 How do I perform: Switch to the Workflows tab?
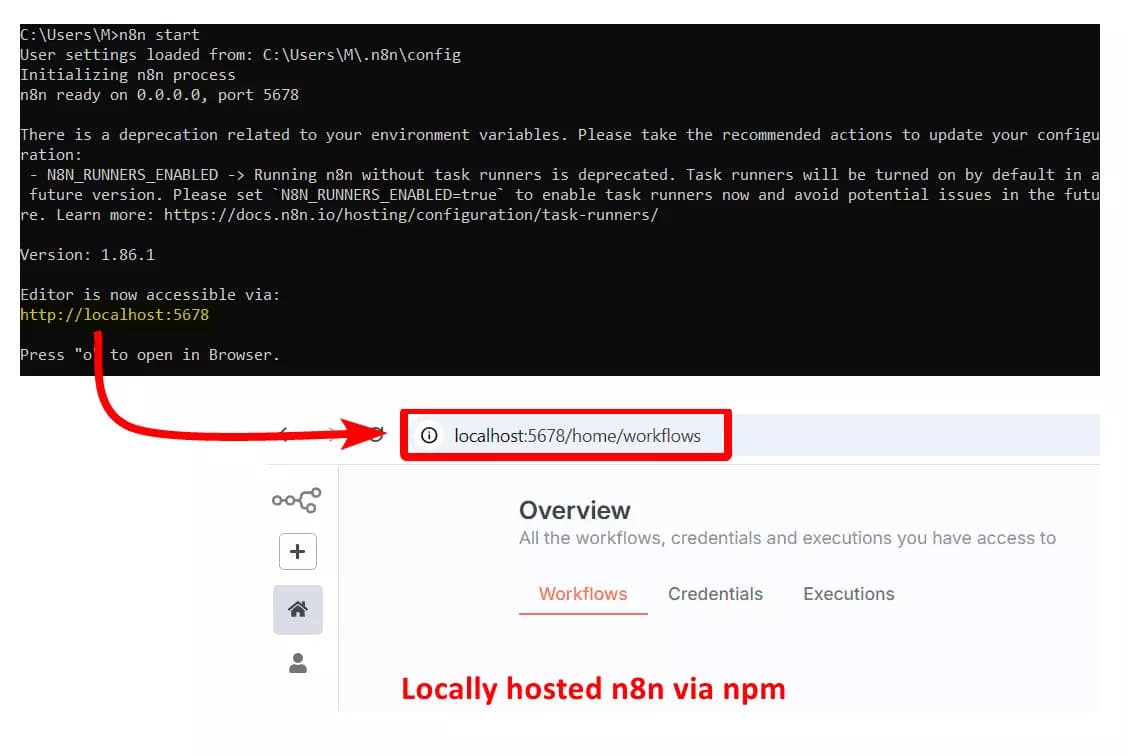583,594
